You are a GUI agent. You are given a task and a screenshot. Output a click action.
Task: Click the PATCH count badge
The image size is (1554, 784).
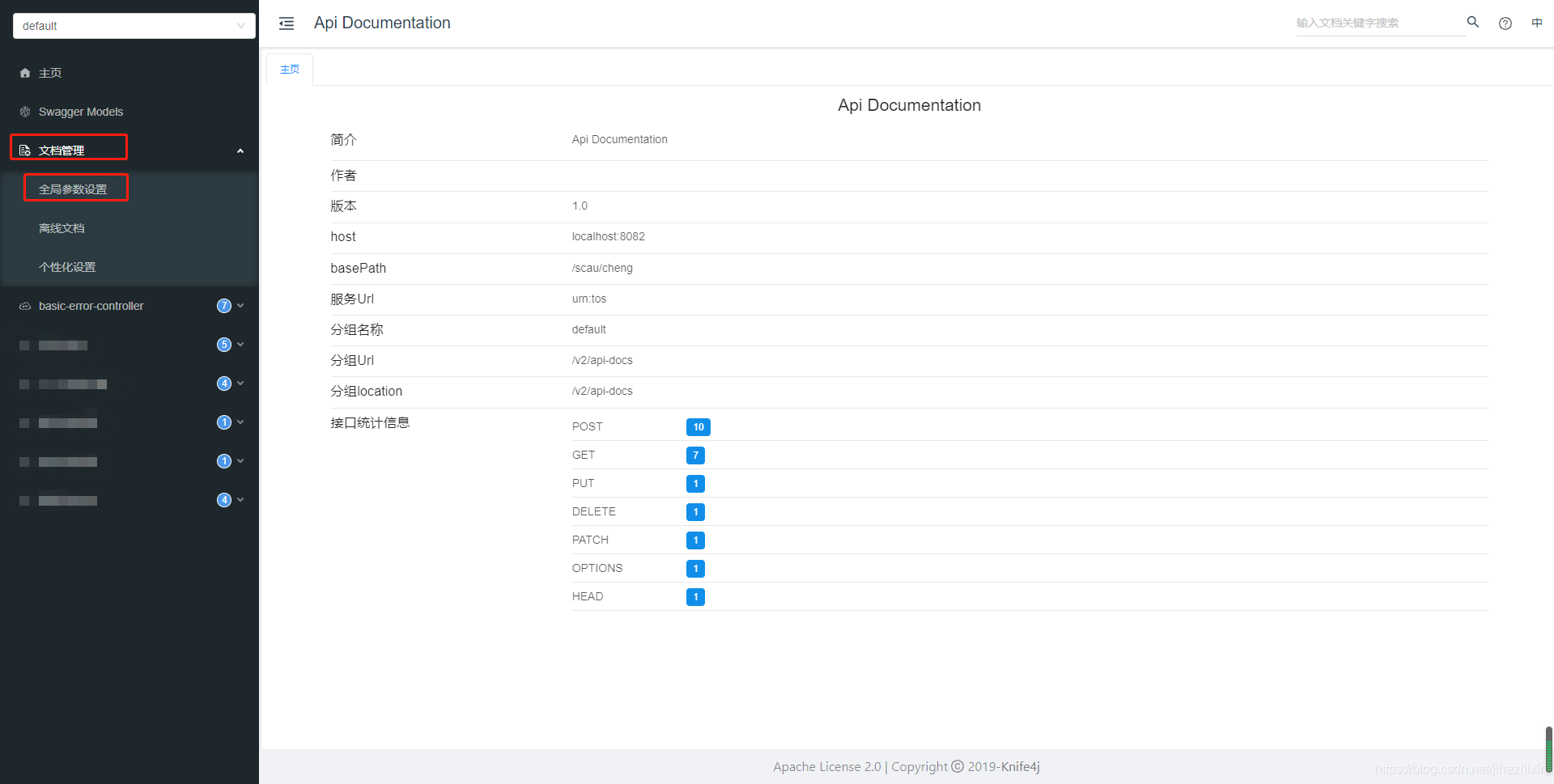pyautogui.click(x=695, y=540)
